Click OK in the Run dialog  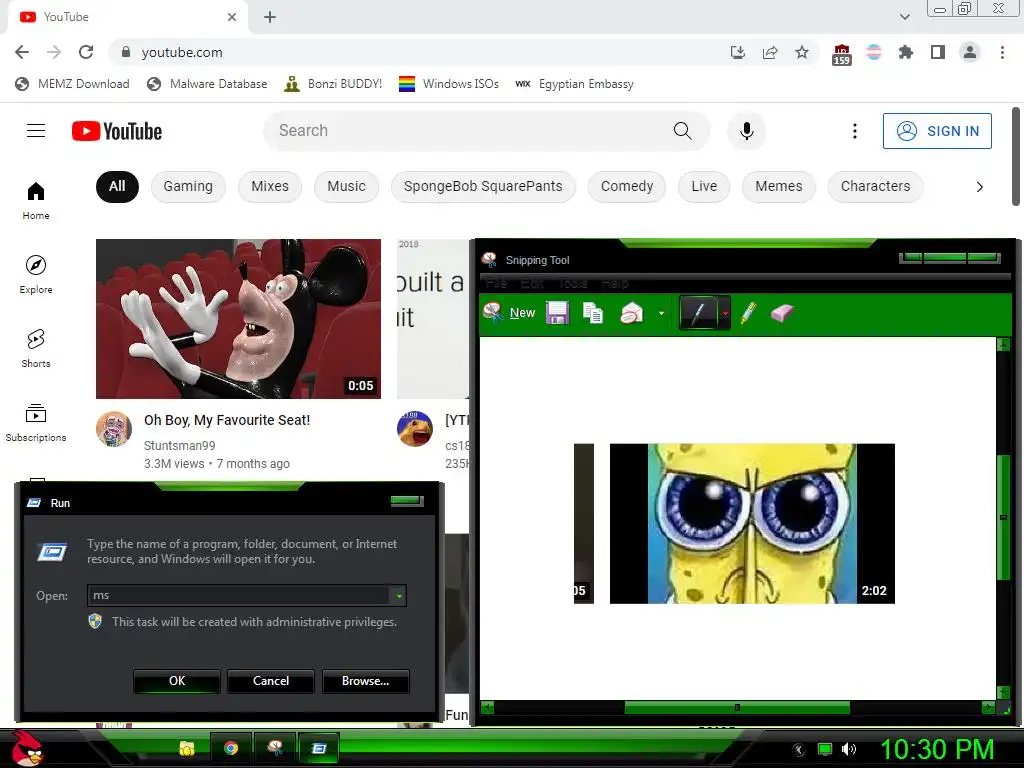pyautogui.click(x=177, y=680)
